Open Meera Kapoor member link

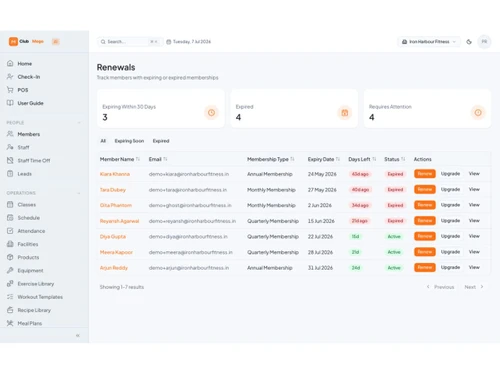(116, 252)
